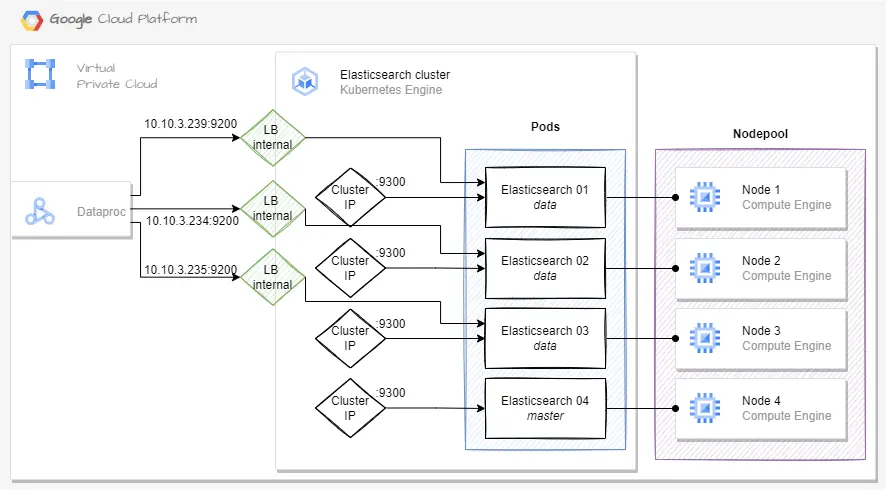Click the :9300 port label near Elasticsearch 02
Viewport: 887px width, 490px height.
tap(391, 253)
